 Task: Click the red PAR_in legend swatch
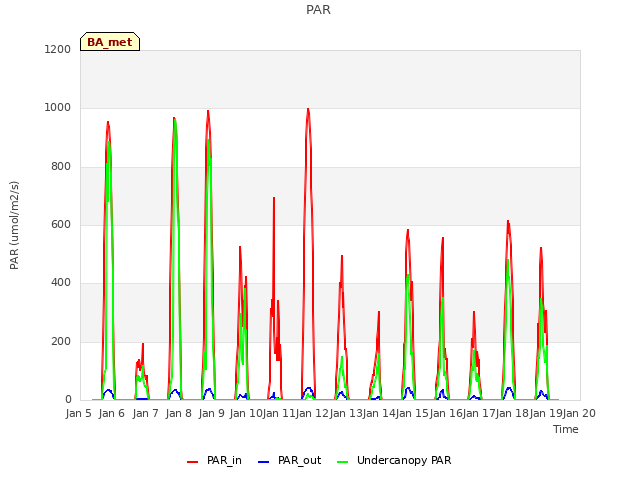(x=192, y=462)
